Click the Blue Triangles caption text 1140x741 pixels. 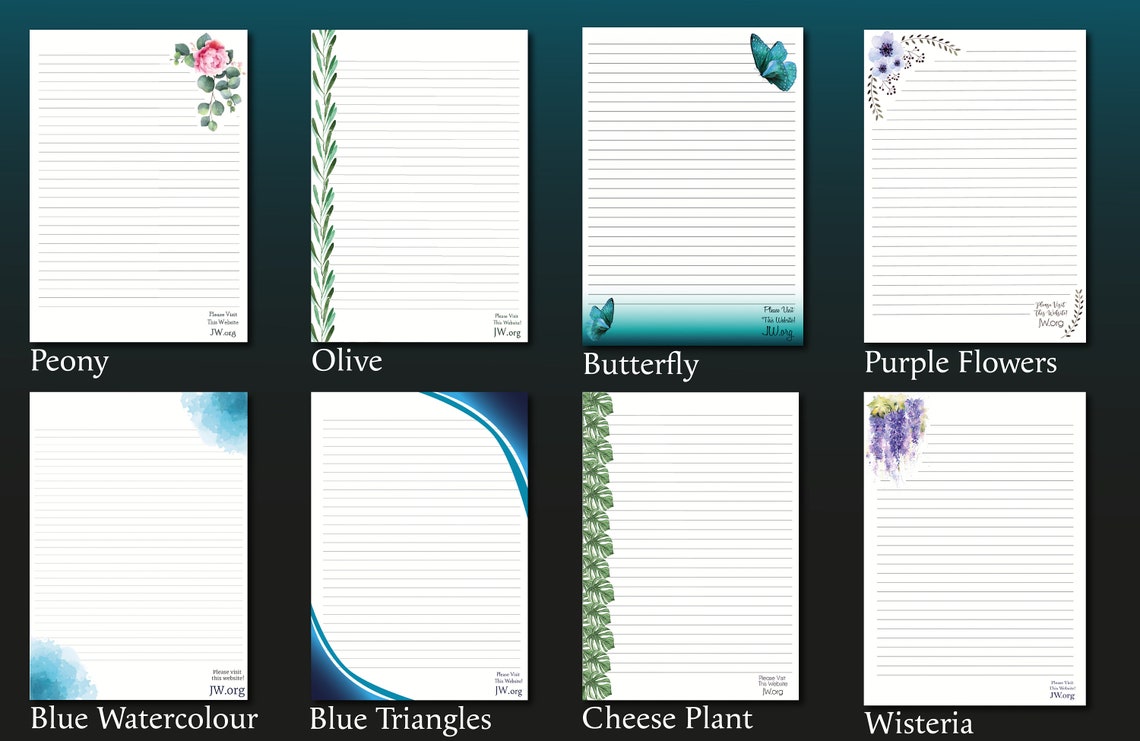[x=401, y=719]
